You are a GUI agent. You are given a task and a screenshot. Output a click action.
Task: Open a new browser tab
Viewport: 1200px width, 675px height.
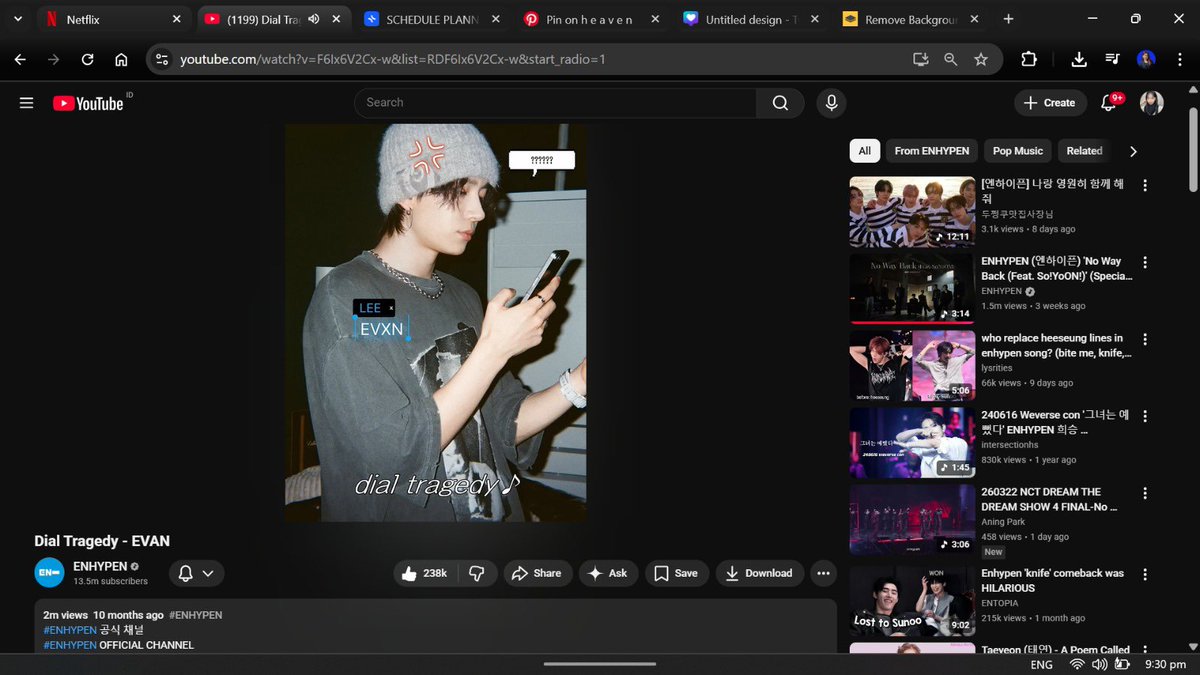coord(1008,19)
